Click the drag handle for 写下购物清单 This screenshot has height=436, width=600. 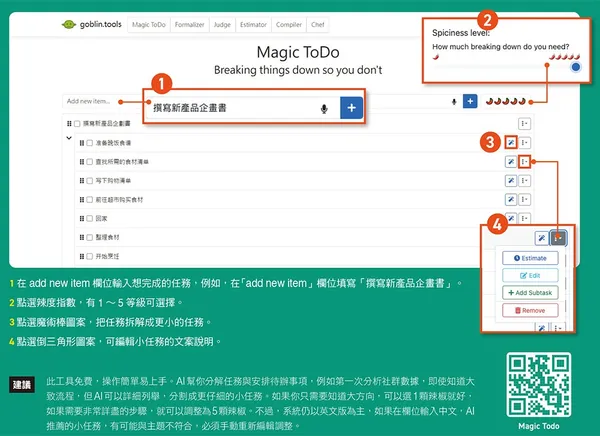click(x=82, y=180)
